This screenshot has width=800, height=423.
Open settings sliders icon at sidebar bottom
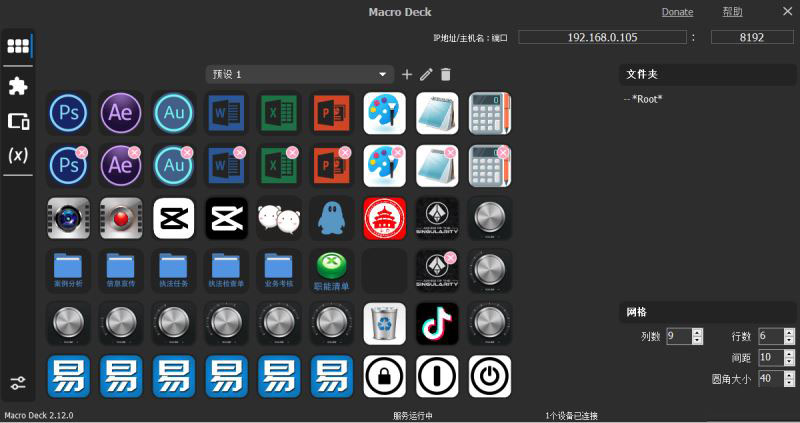point(18,383)
